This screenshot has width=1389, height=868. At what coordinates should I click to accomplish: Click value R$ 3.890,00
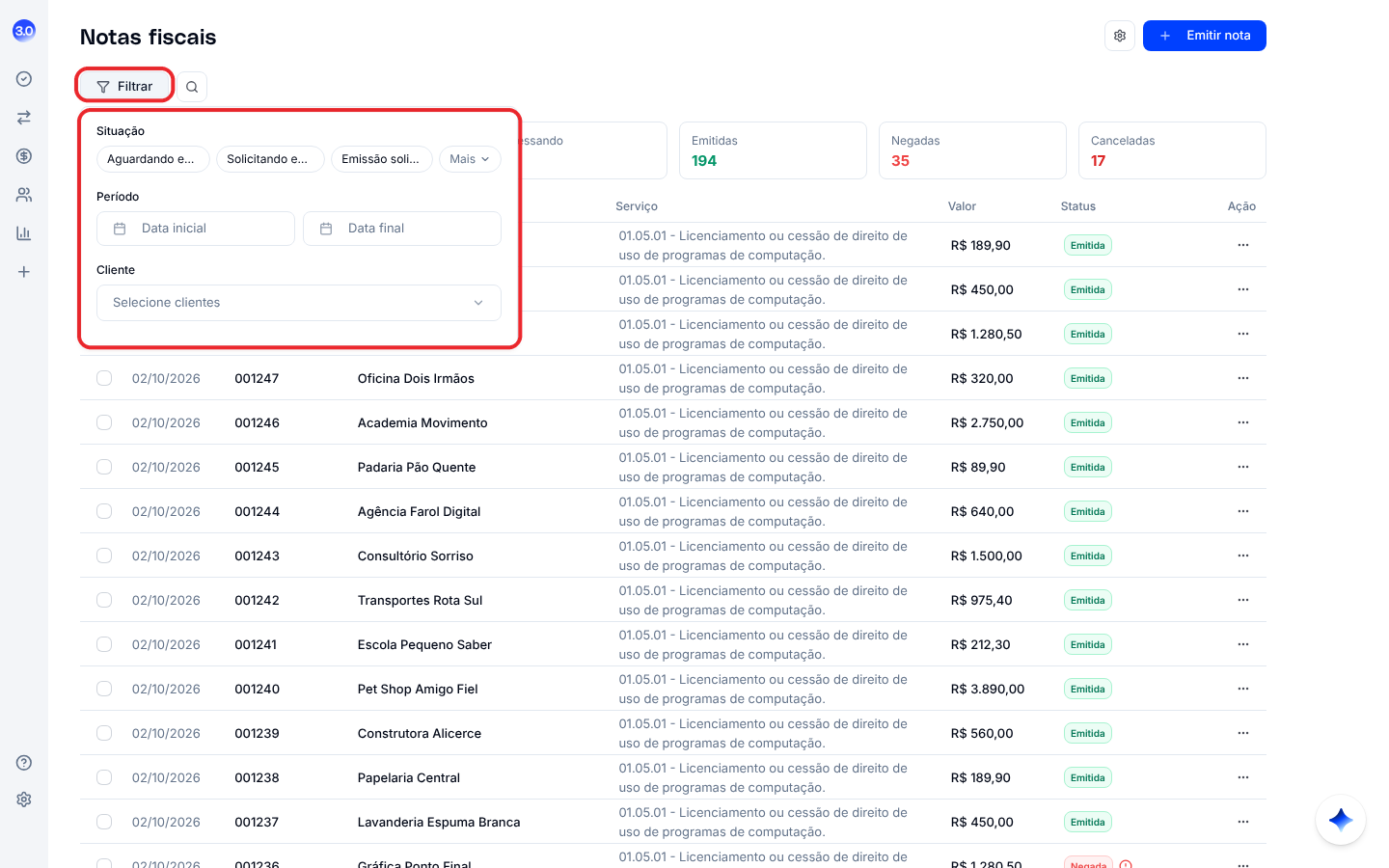point(988,689)
